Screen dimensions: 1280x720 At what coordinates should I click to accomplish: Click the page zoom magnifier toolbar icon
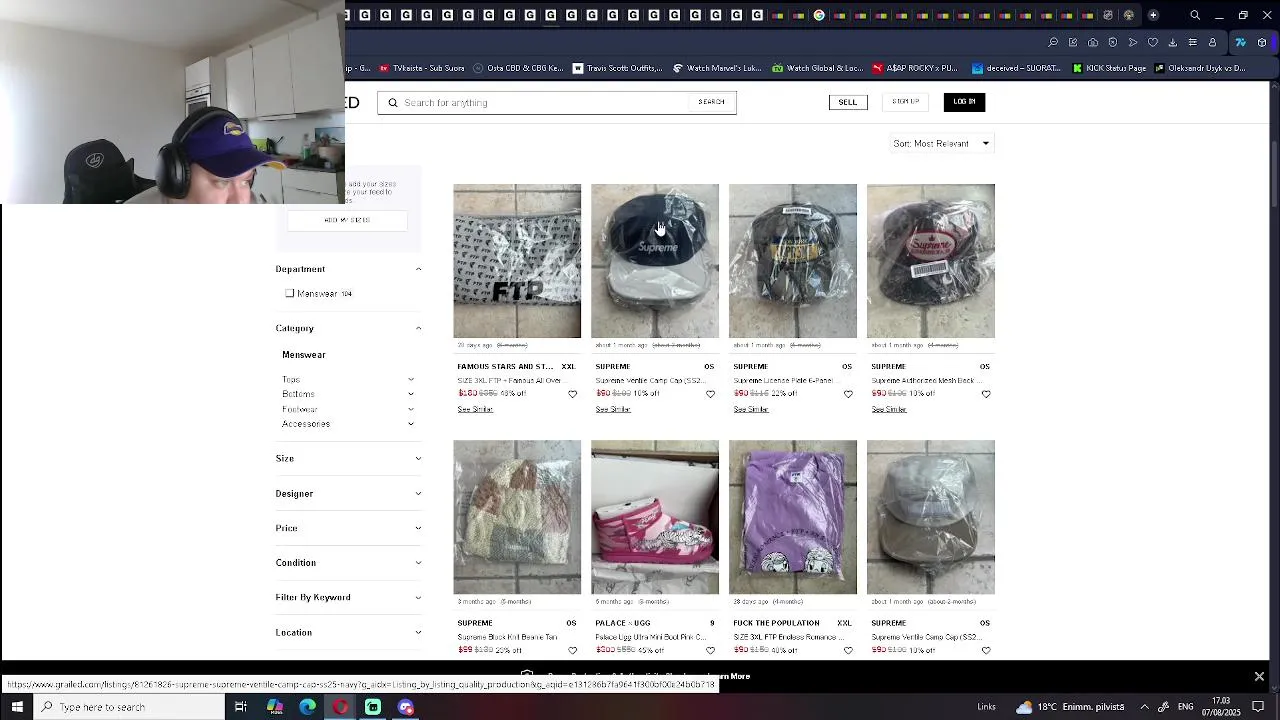1053,42
